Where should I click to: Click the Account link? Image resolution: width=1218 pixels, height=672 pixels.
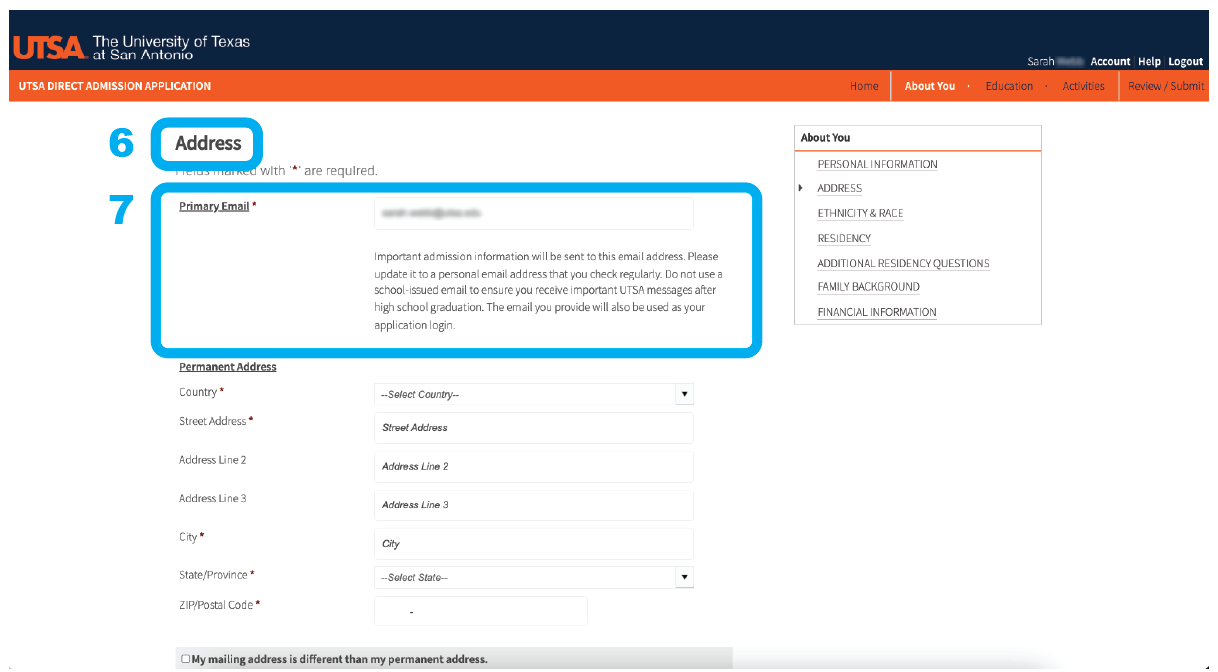(x=1110, y=62)
